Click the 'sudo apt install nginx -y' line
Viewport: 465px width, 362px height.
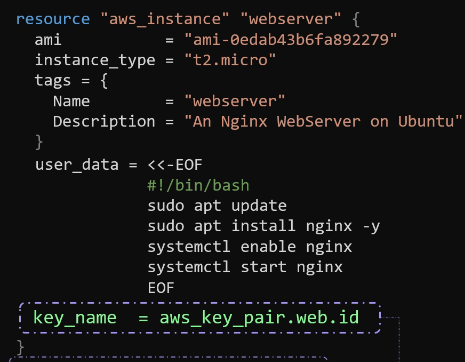[x=264, y=227]
